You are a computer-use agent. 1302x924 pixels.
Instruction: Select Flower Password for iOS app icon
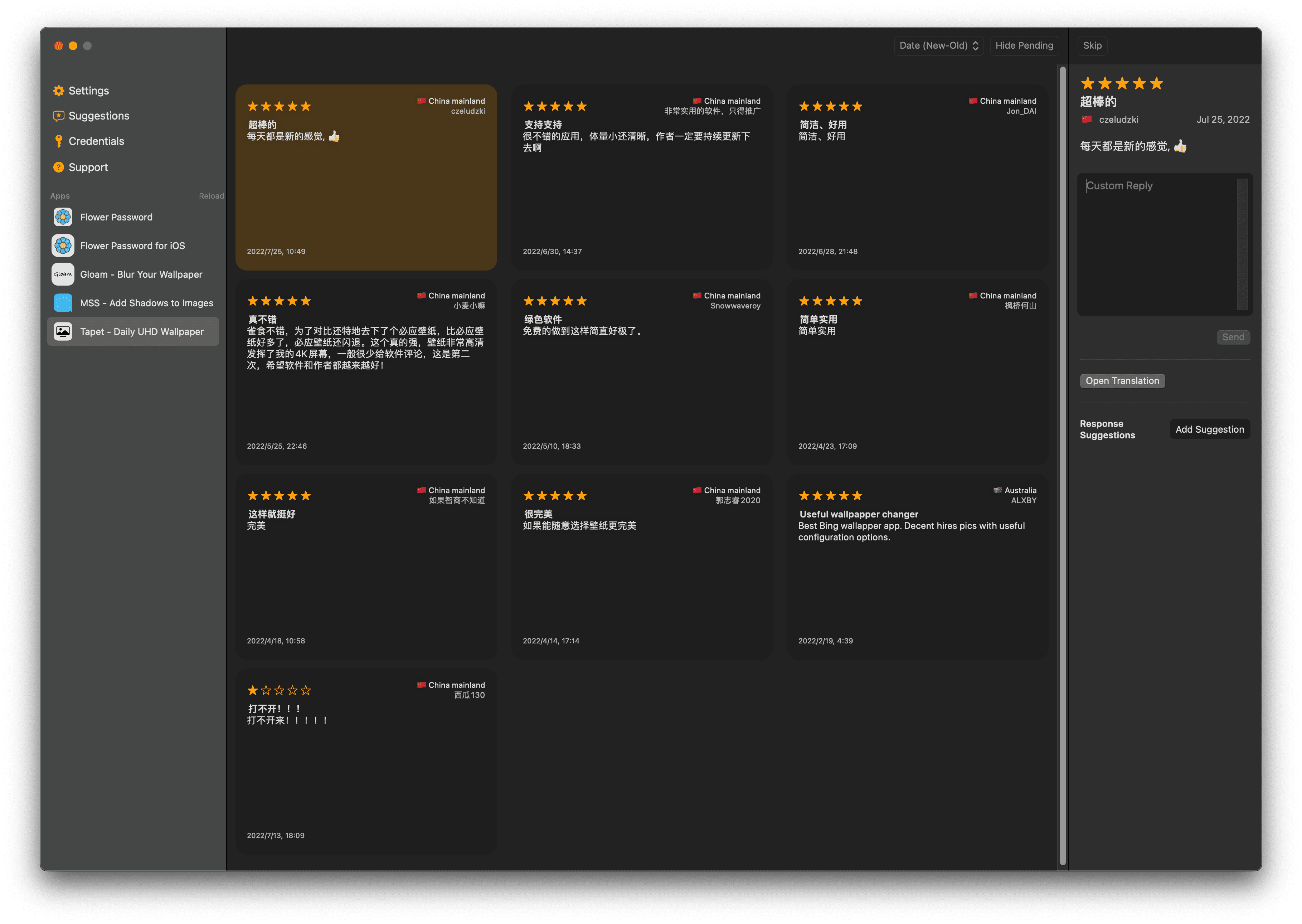[63, 246]
